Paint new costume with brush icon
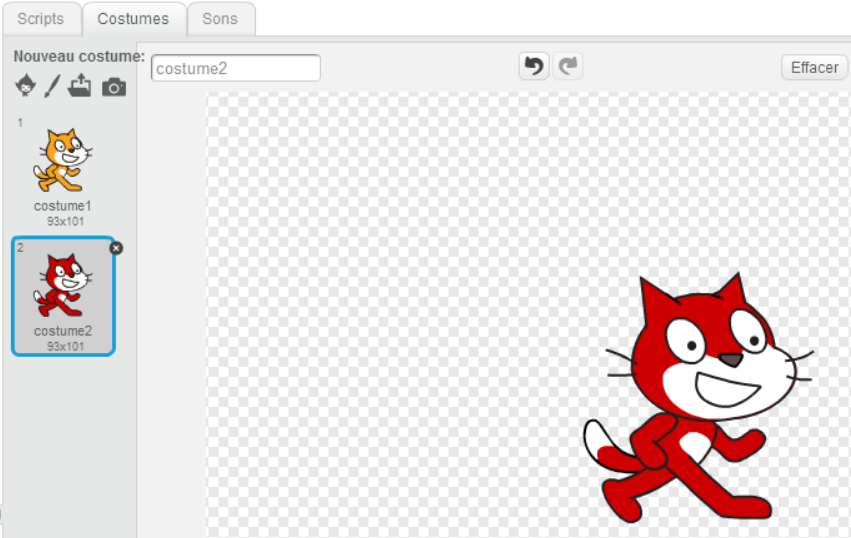This screenshot has height=538, width=851. (52, 86)
